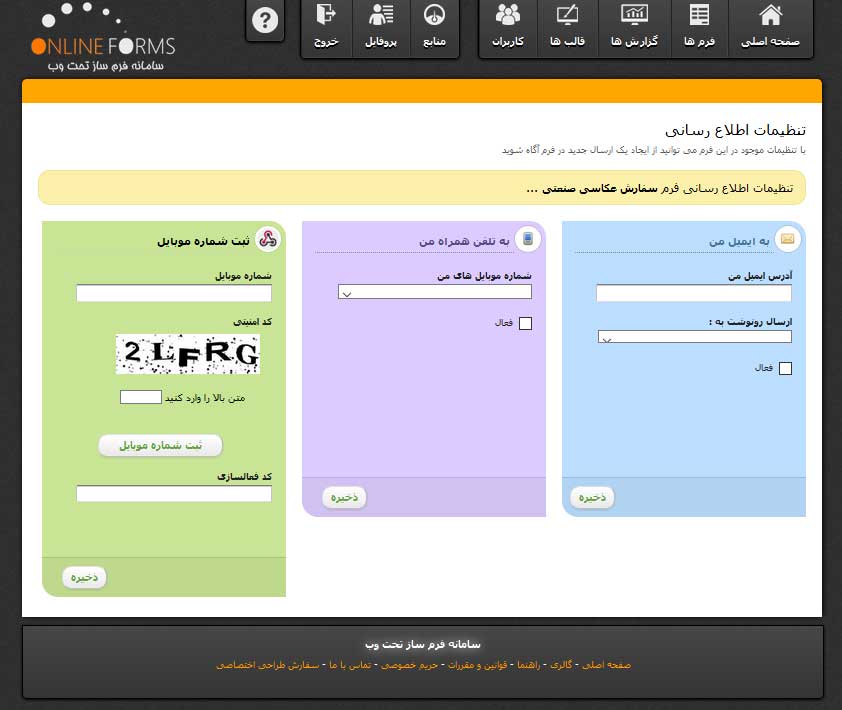Click the question mark help icon
The width and height of the screenshot is (842, 710).
264,20
